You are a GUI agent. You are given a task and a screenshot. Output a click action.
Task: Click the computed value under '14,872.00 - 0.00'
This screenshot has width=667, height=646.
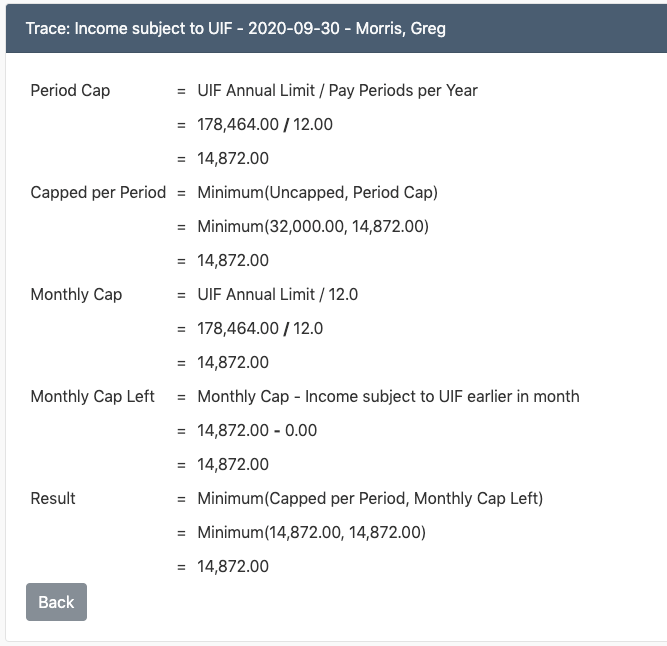pyautogui.click(x=233, y=464)
